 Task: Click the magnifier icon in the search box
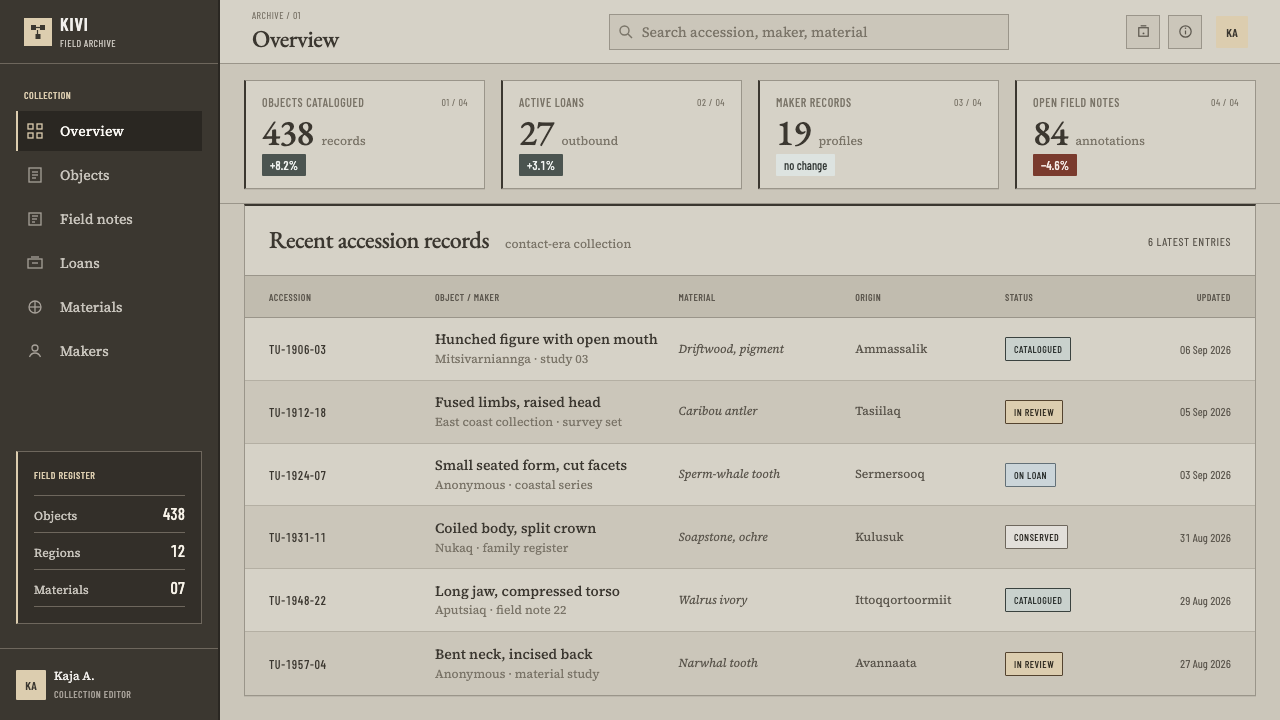(626, 32)
